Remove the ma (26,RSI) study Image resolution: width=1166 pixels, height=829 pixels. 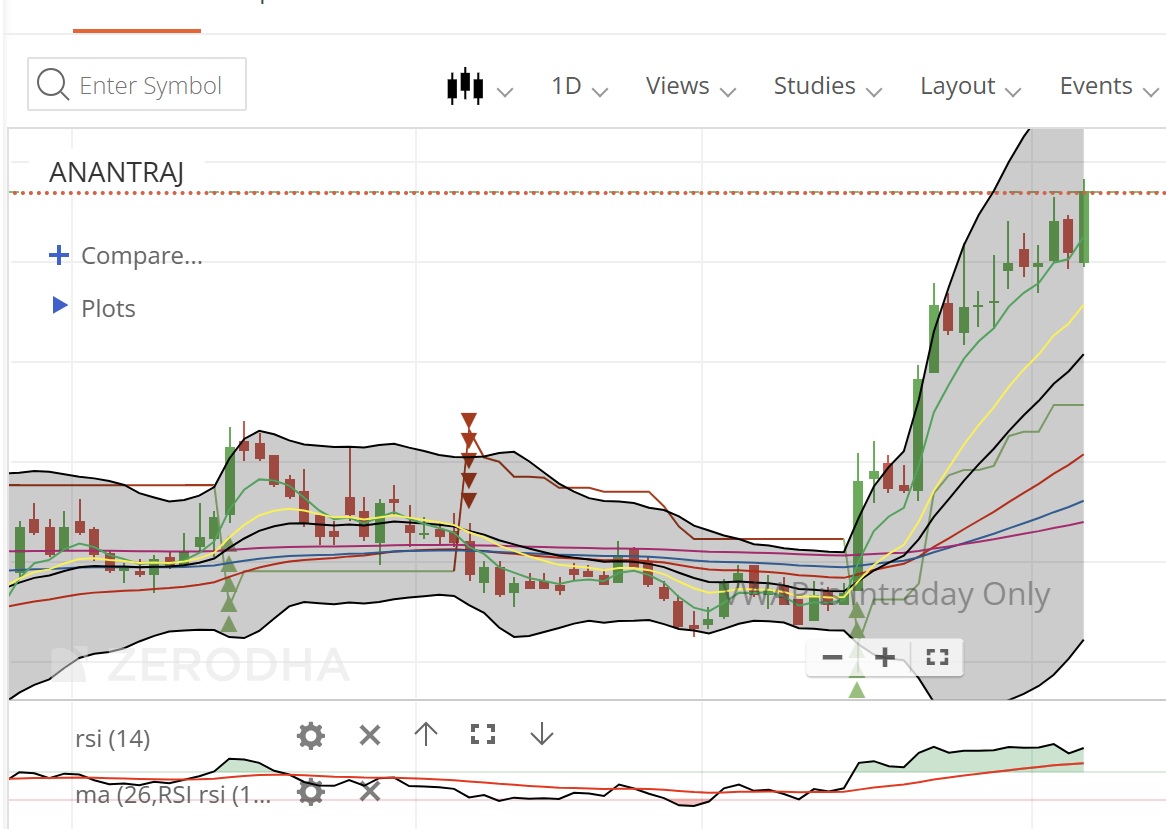[x=370, y=791]
